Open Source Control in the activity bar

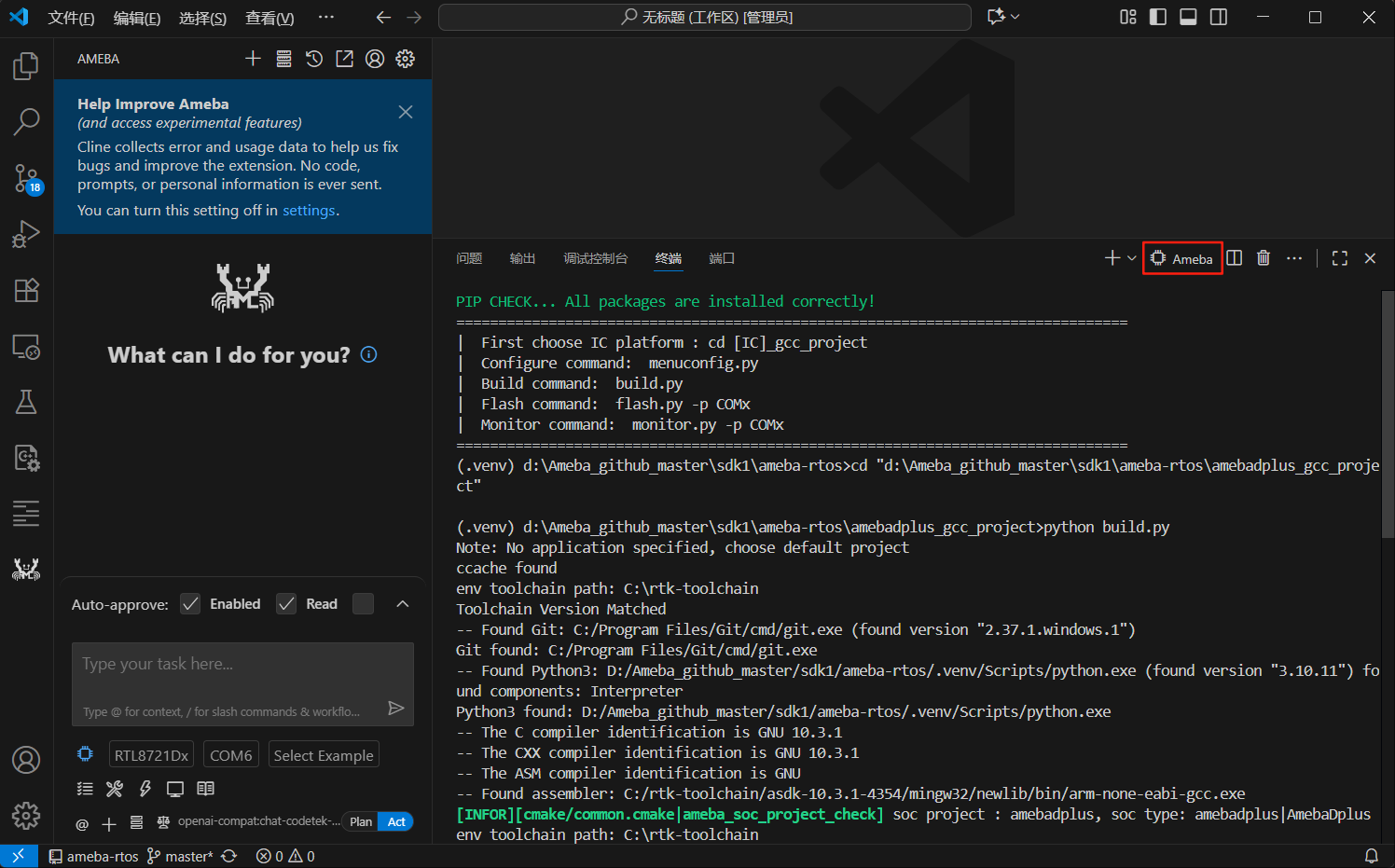26,177
